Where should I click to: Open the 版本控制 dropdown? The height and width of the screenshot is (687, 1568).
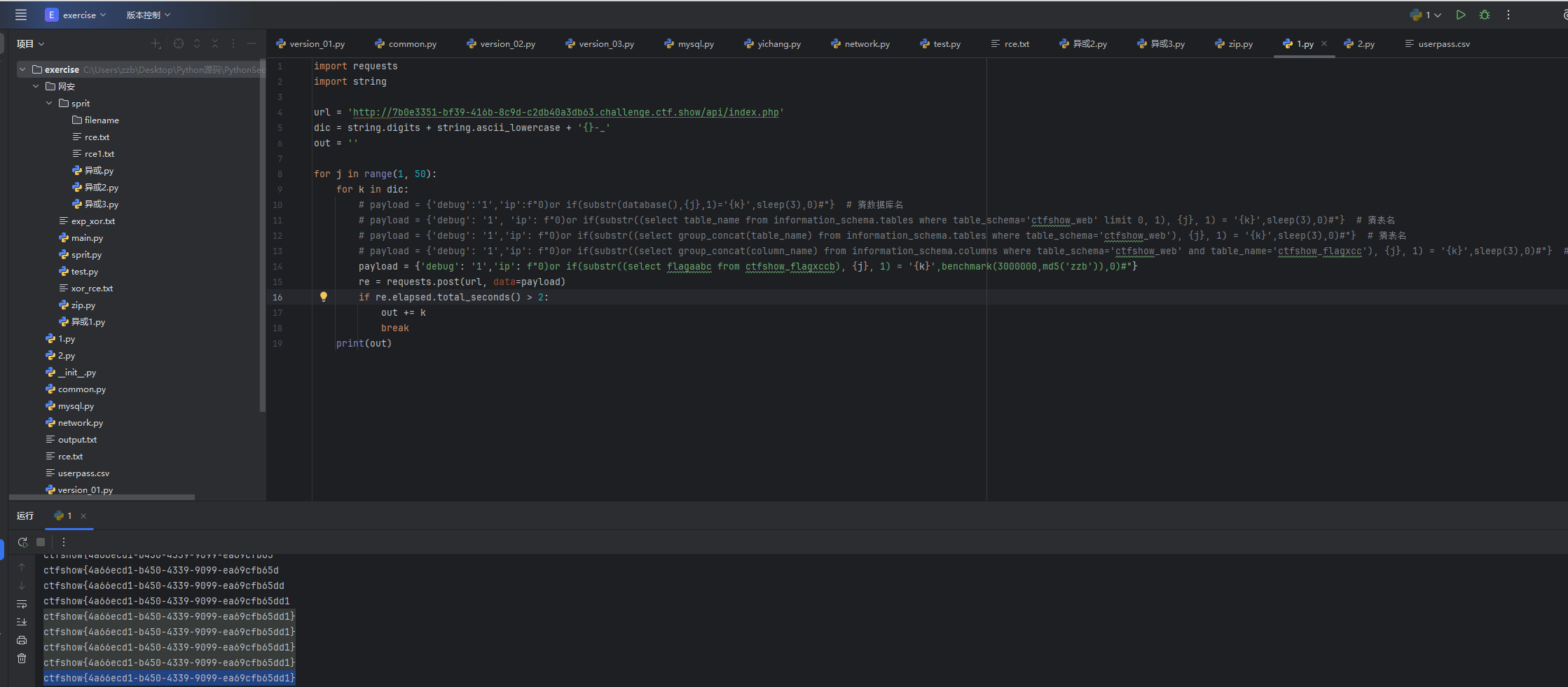(x=149, y=15)
